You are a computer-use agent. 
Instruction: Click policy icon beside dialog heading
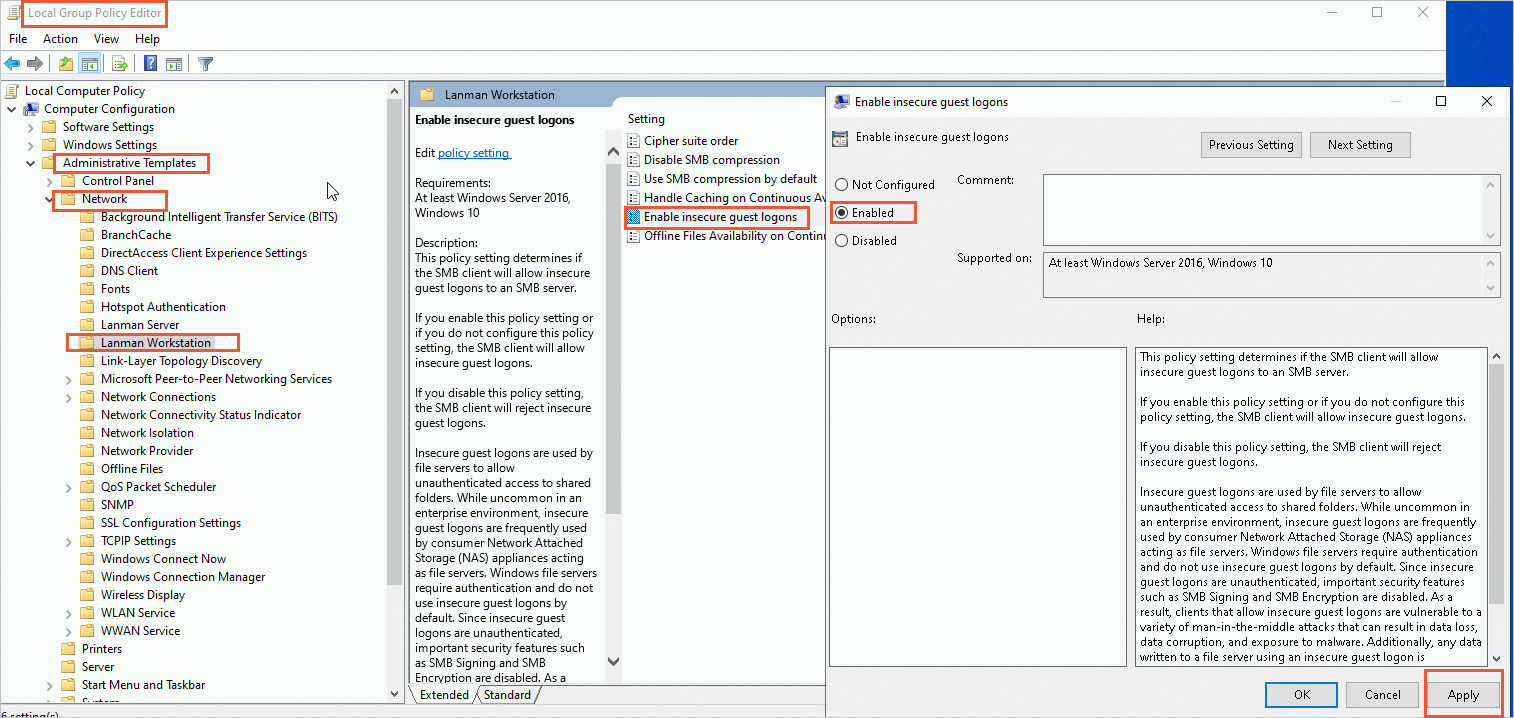(840, 138)
